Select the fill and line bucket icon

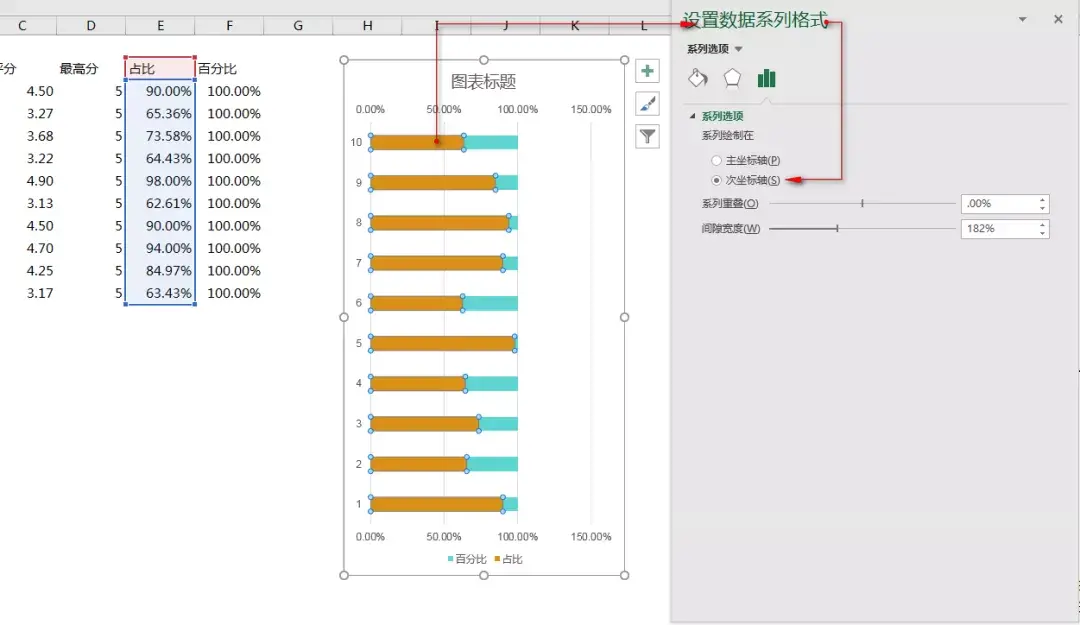pyautogui.click(x=697, y=77)
